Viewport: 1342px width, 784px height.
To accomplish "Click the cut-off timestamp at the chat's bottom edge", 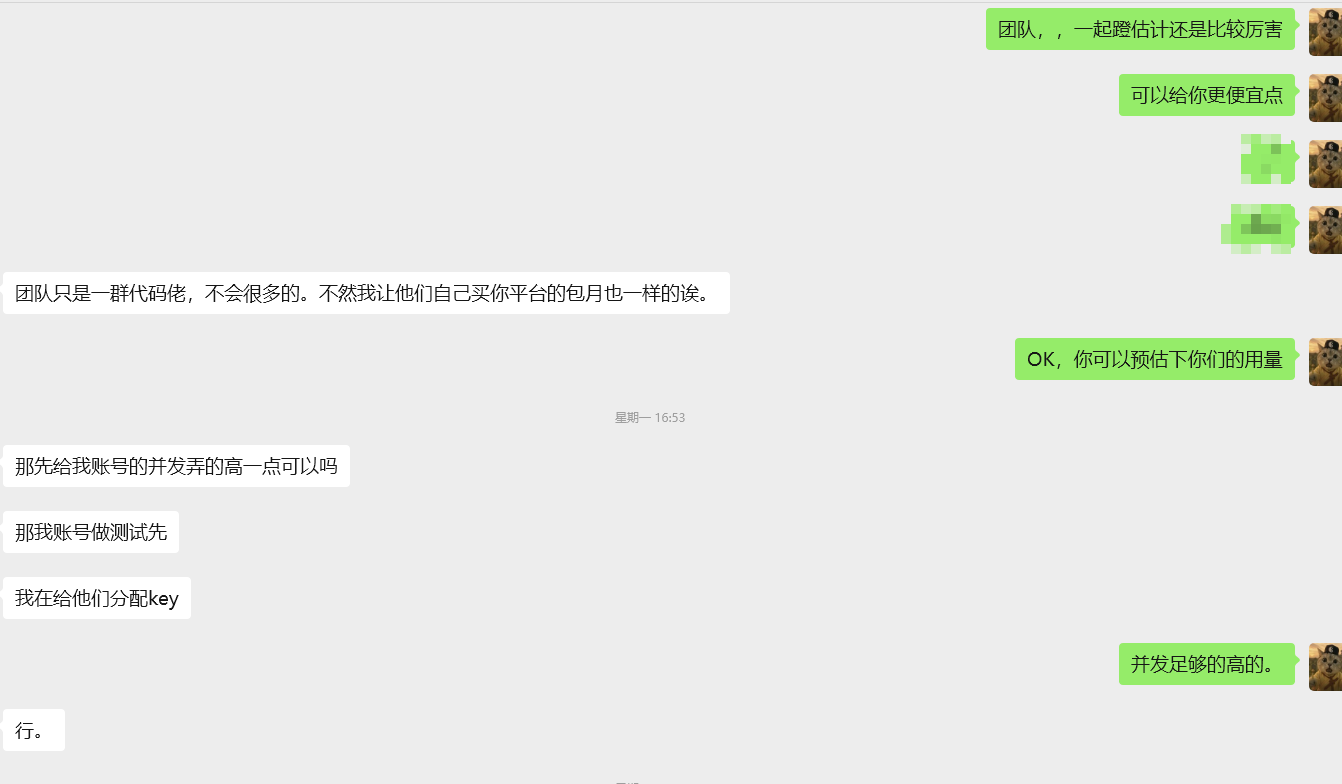I will (x=627, y=782).
